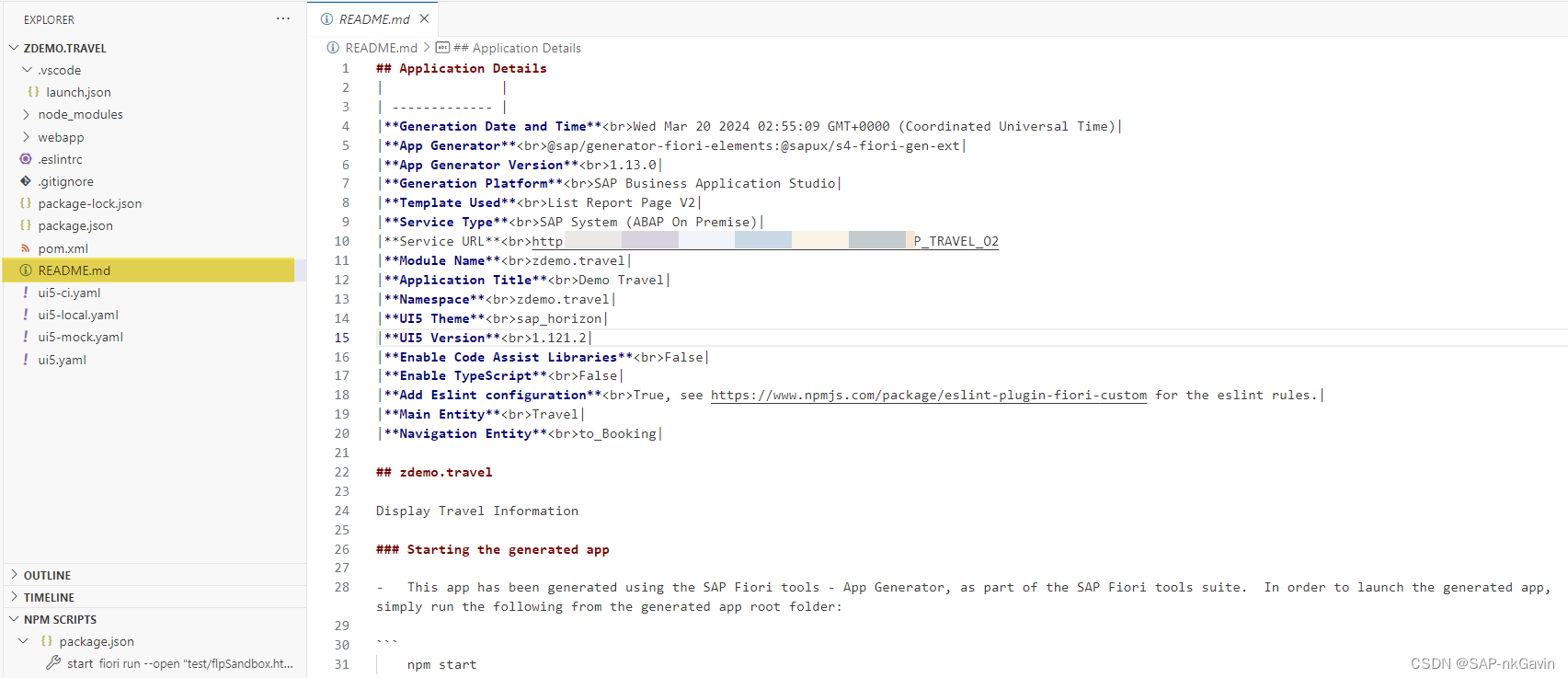Open pom.xml file
Viewport: 1568px width, 678px height.
63,248
